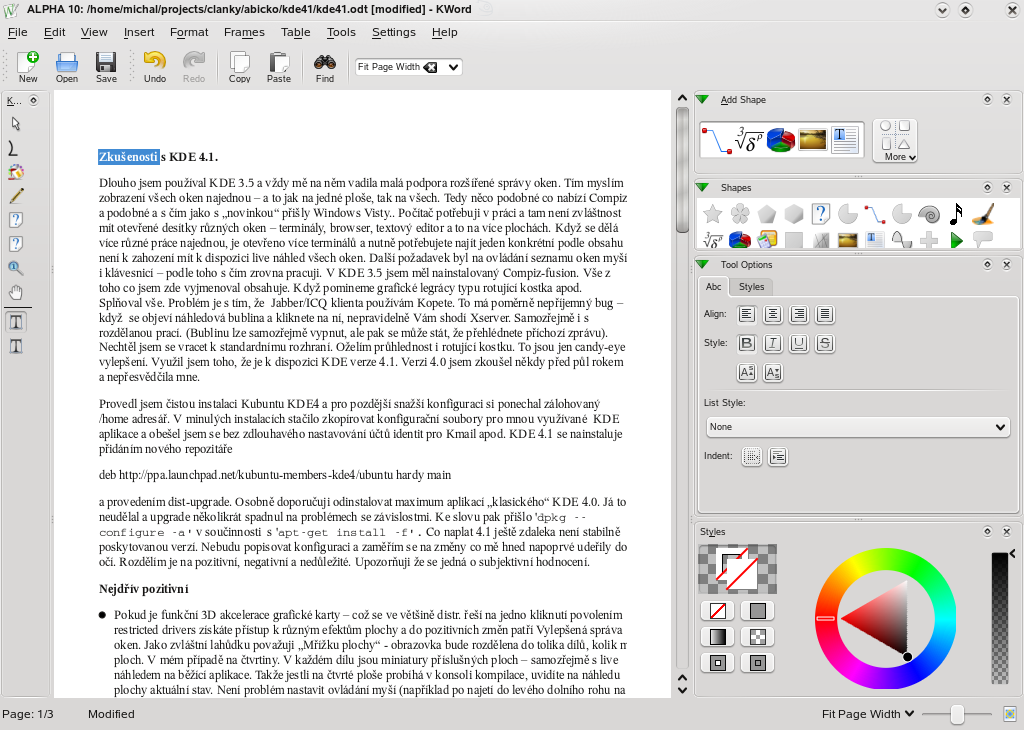Image resolution: width=1024 pixels, height=730 pixels.
Task: Click the Open toolbar icon
Action: coord(67,67)
